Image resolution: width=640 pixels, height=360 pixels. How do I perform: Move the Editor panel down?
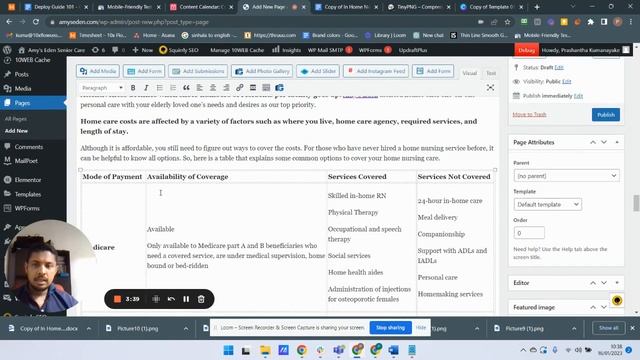[x=604, y=283]
